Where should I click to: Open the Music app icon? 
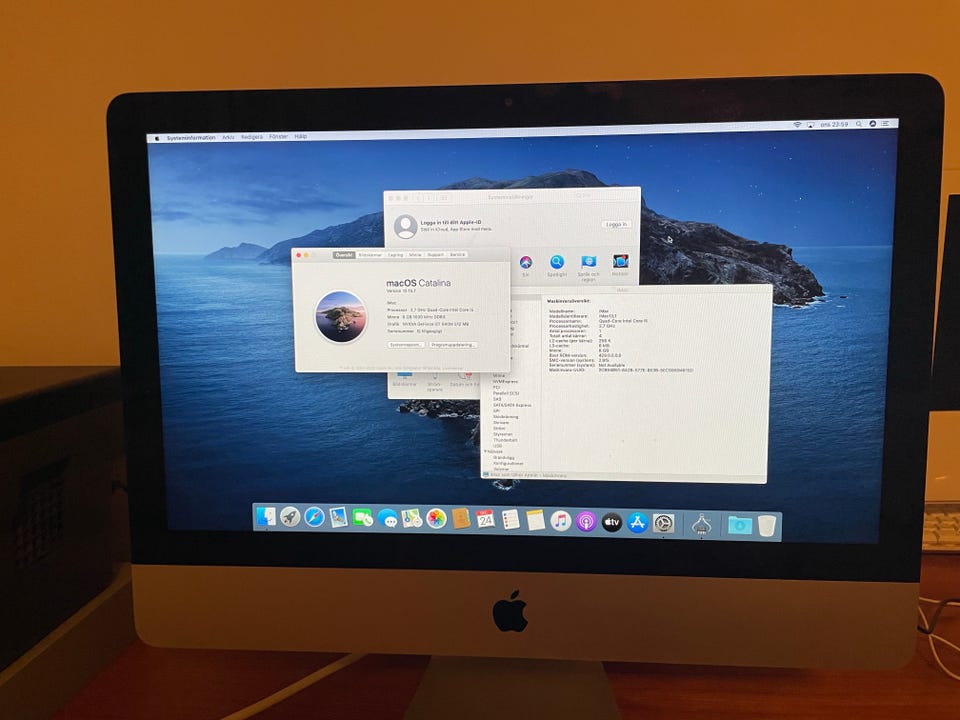560,520
